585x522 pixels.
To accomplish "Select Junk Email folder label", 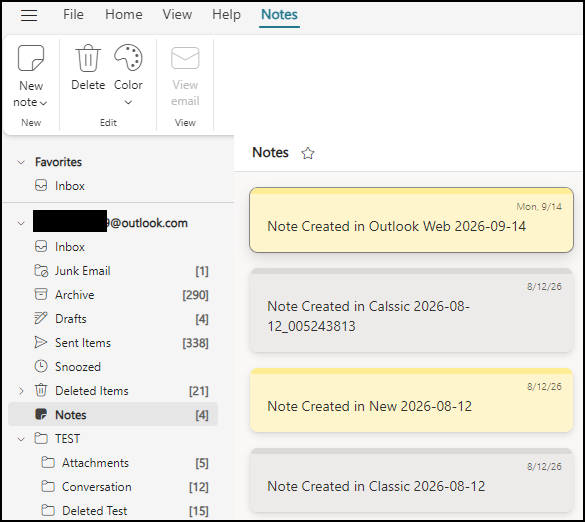I will 82,271.
